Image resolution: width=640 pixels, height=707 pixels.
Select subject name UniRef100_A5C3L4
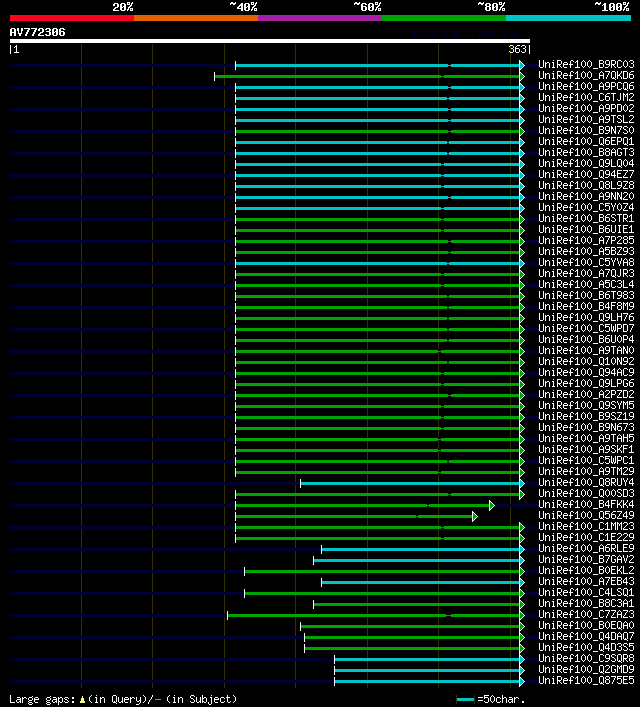pyautogui.click(x=586, y=285)
